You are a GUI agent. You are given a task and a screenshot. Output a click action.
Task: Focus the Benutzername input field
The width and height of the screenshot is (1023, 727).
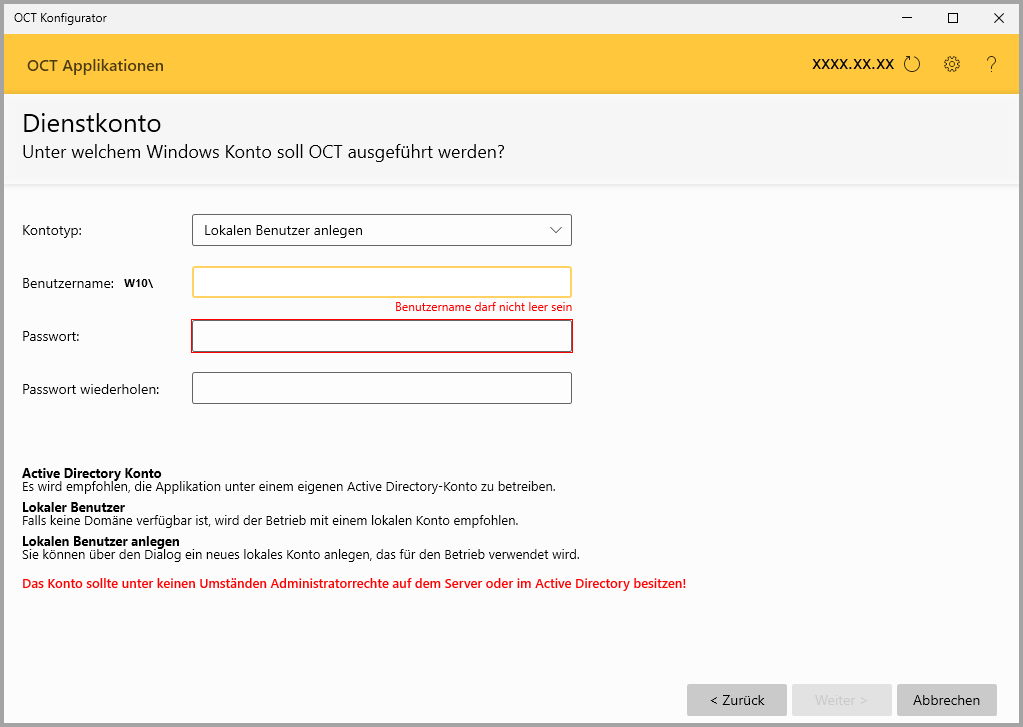[x=381, y=282]
